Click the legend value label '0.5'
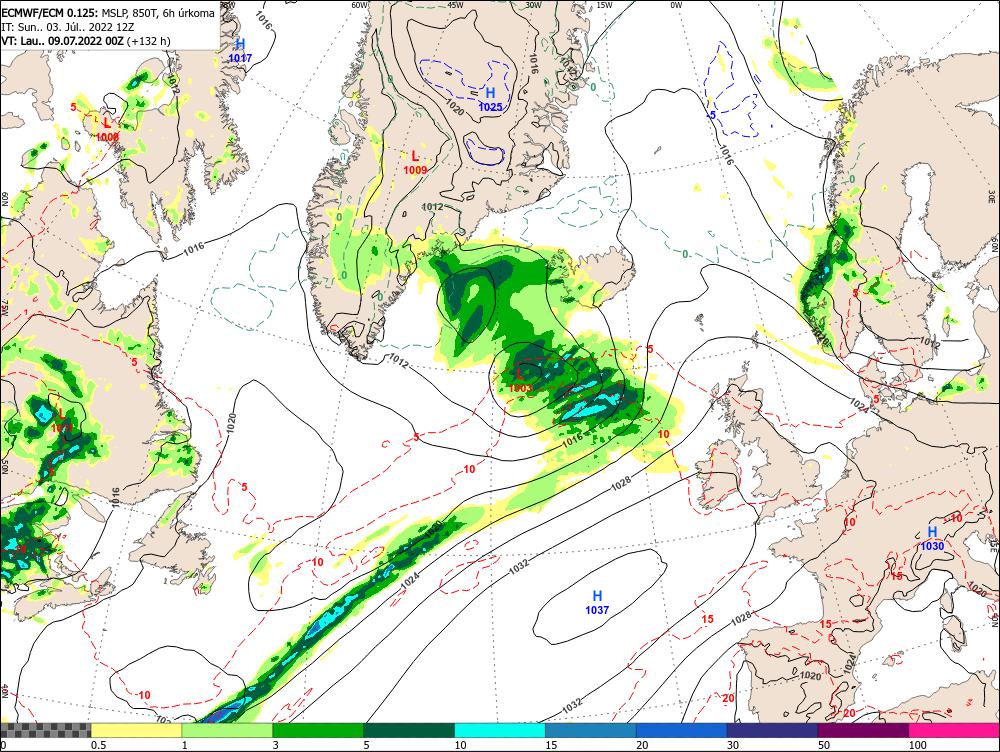 (98, 745)
